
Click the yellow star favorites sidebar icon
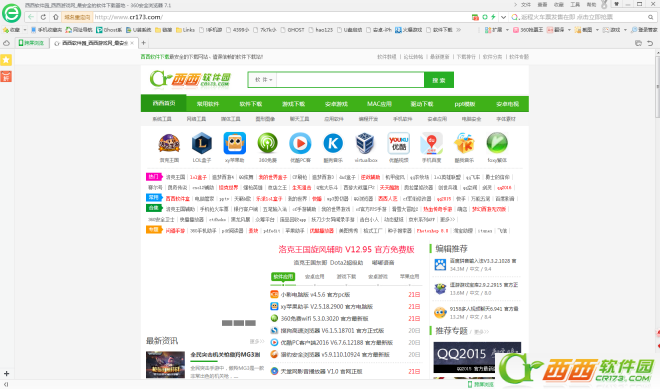(x=6, y=60)
